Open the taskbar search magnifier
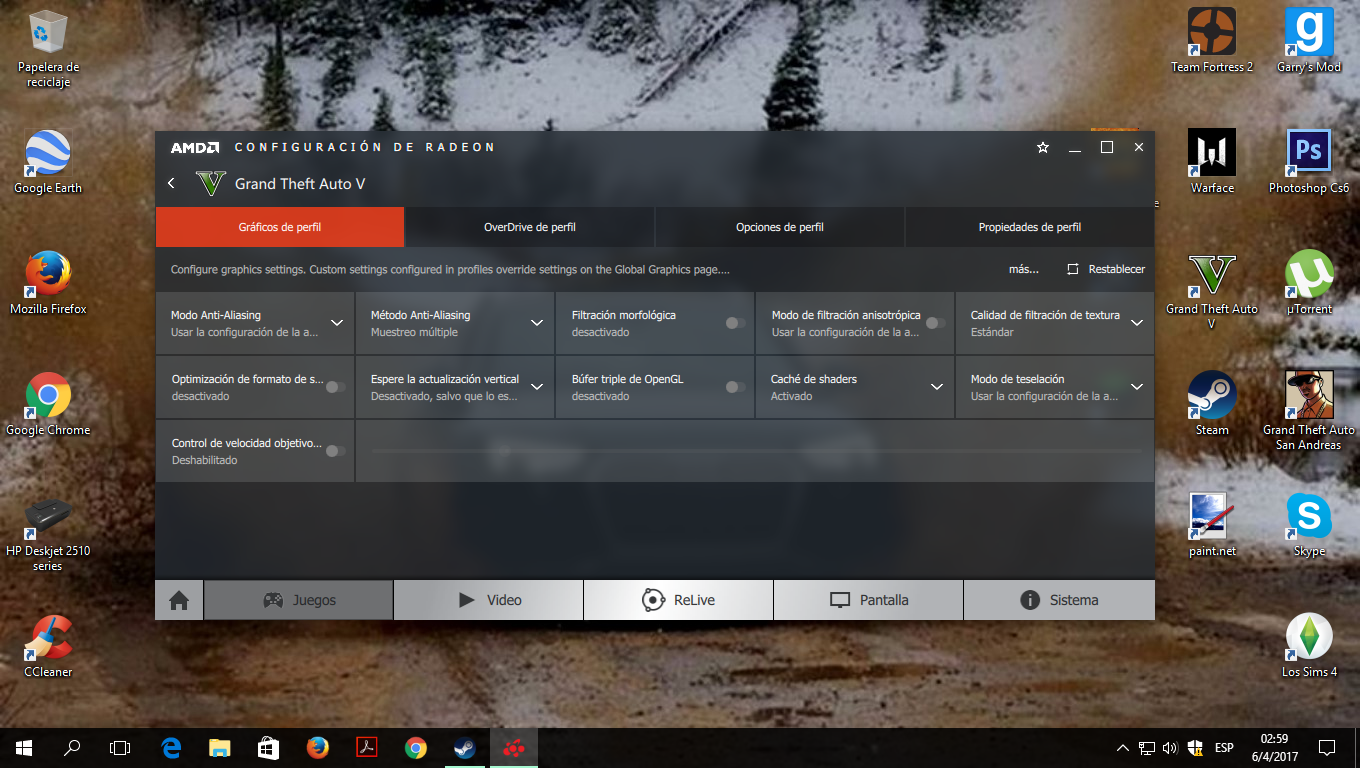This screenshot has width=1360, height=768. [x=72, y=747]
